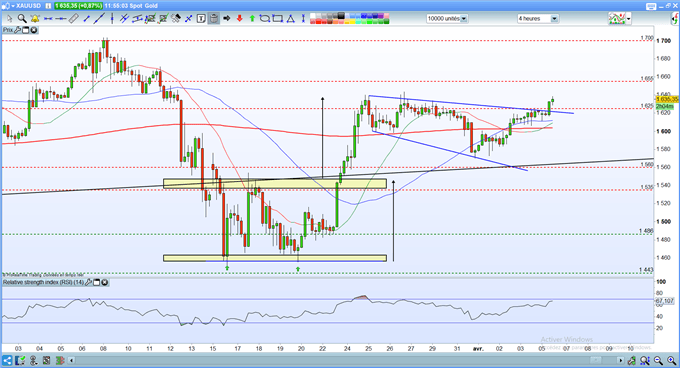Viewport: 680px width, 368px height.
Task: Toggle the side panel arrow at right edge
Action: [675, 19]
